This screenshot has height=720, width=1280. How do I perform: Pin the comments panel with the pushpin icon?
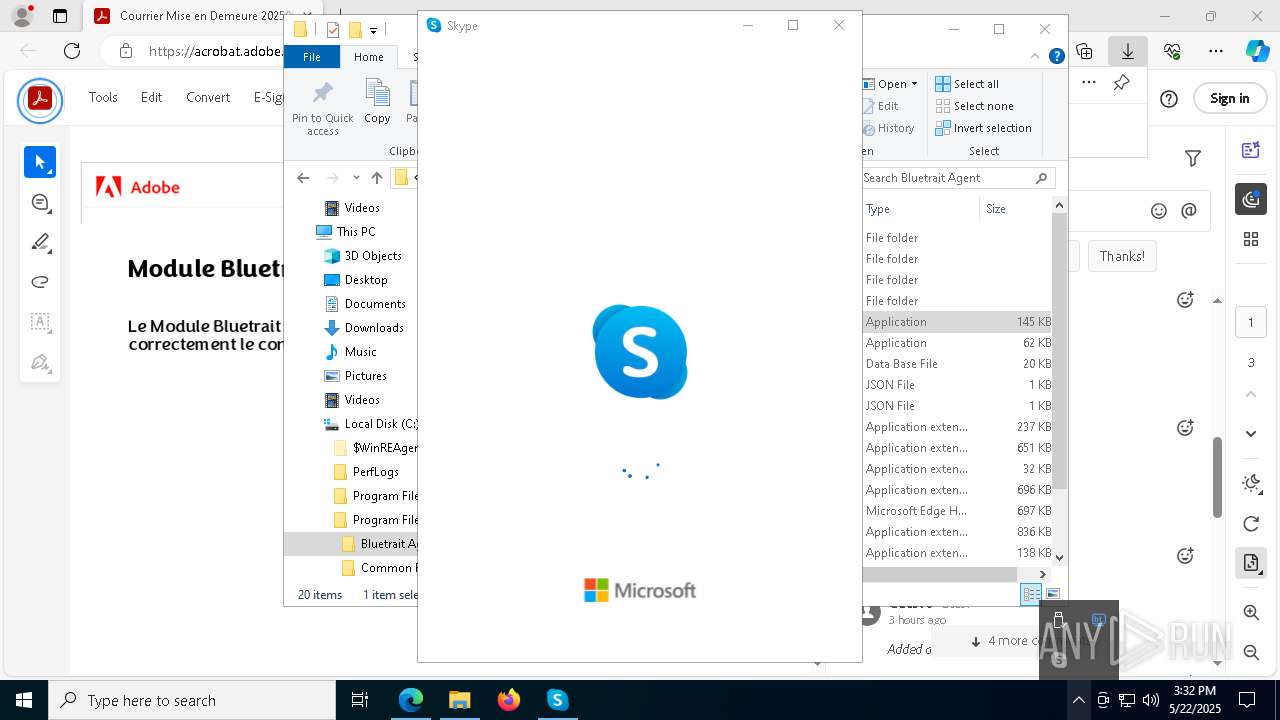[x=1122, y=82]
